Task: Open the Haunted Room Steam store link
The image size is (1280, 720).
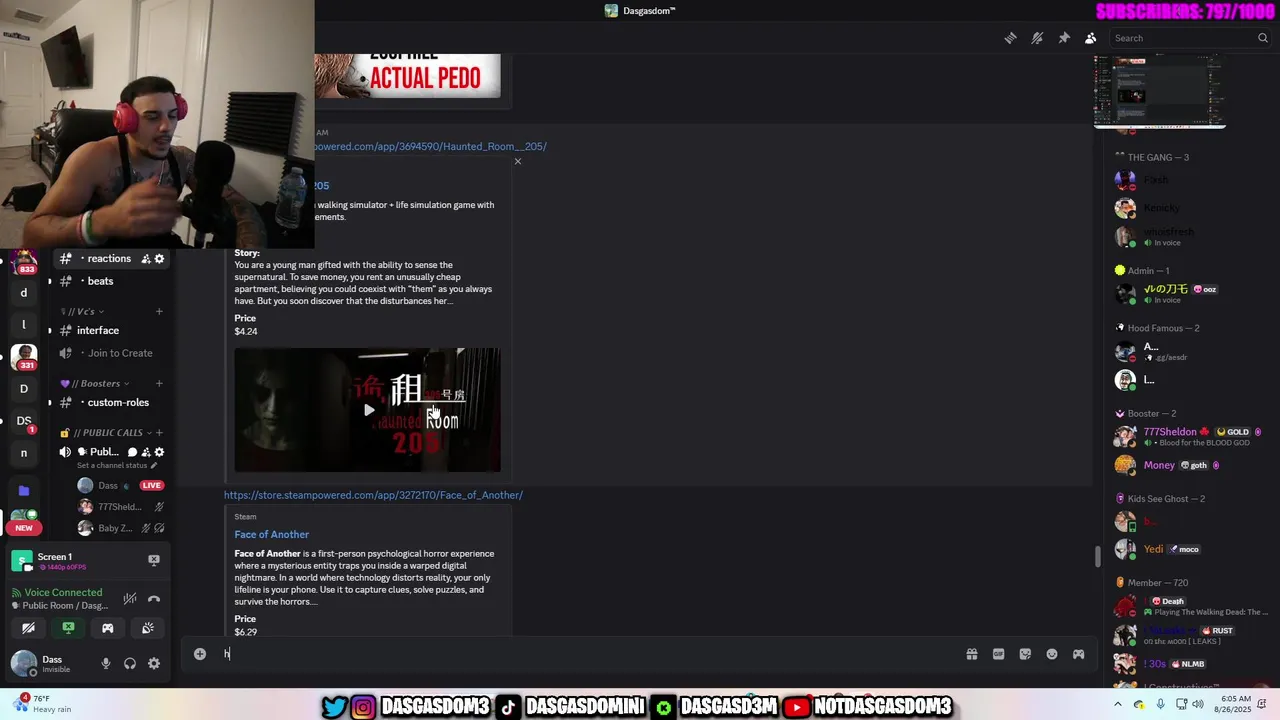Action: (430, 146)
